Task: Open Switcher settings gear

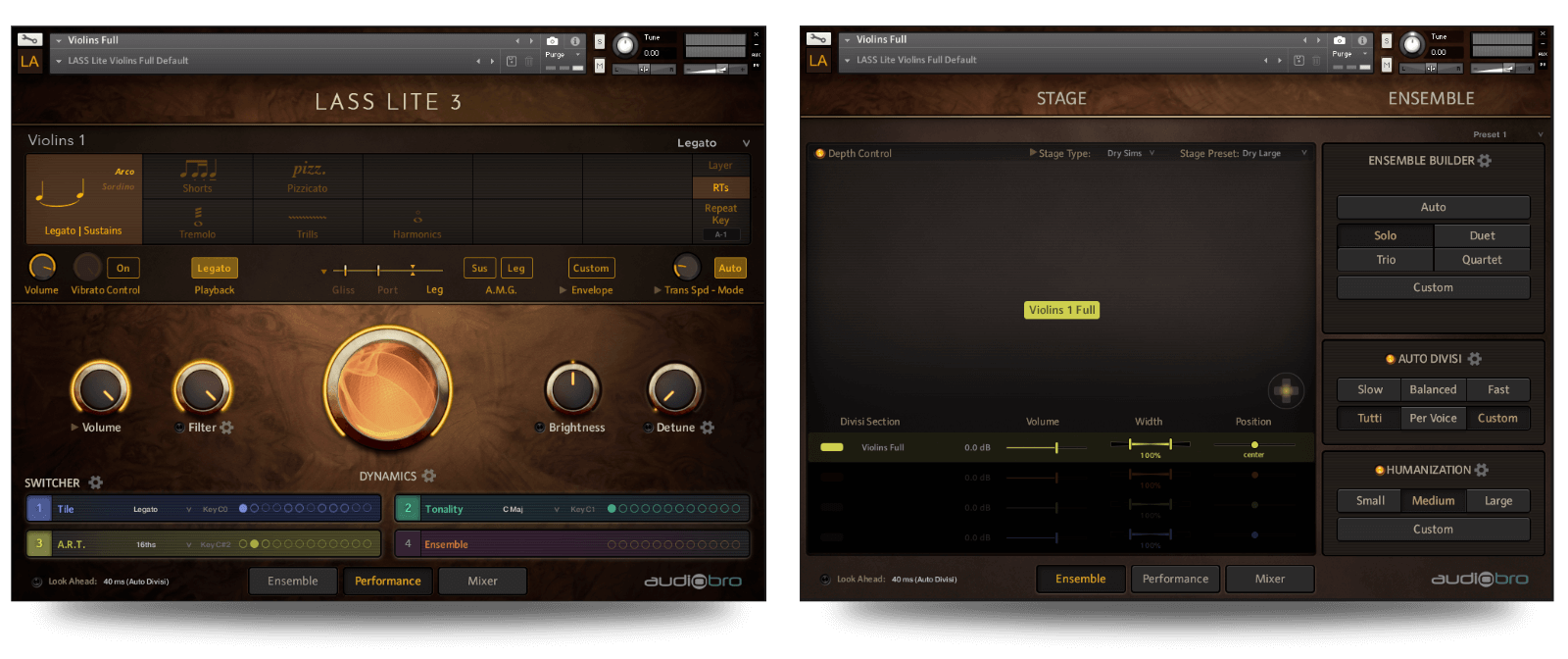Action: [x=95, y=482]
